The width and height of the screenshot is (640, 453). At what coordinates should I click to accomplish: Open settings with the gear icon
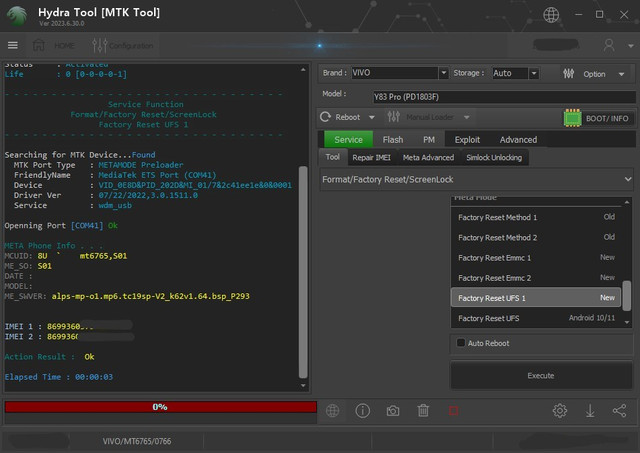click(560, 411)
